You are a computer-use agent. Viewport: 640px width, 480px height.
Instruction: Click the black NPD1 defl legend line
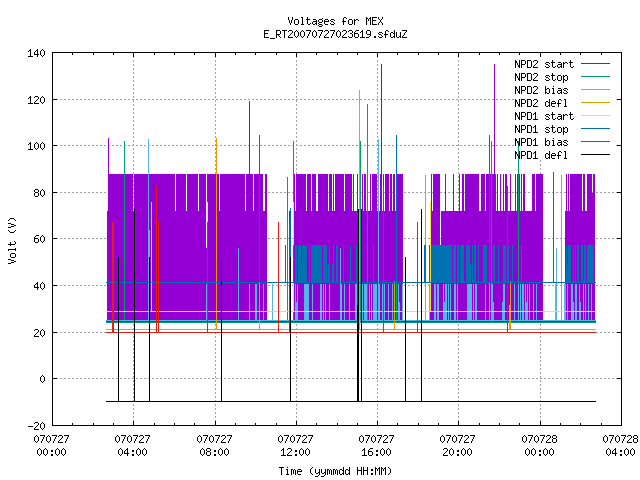coord(595,155)
